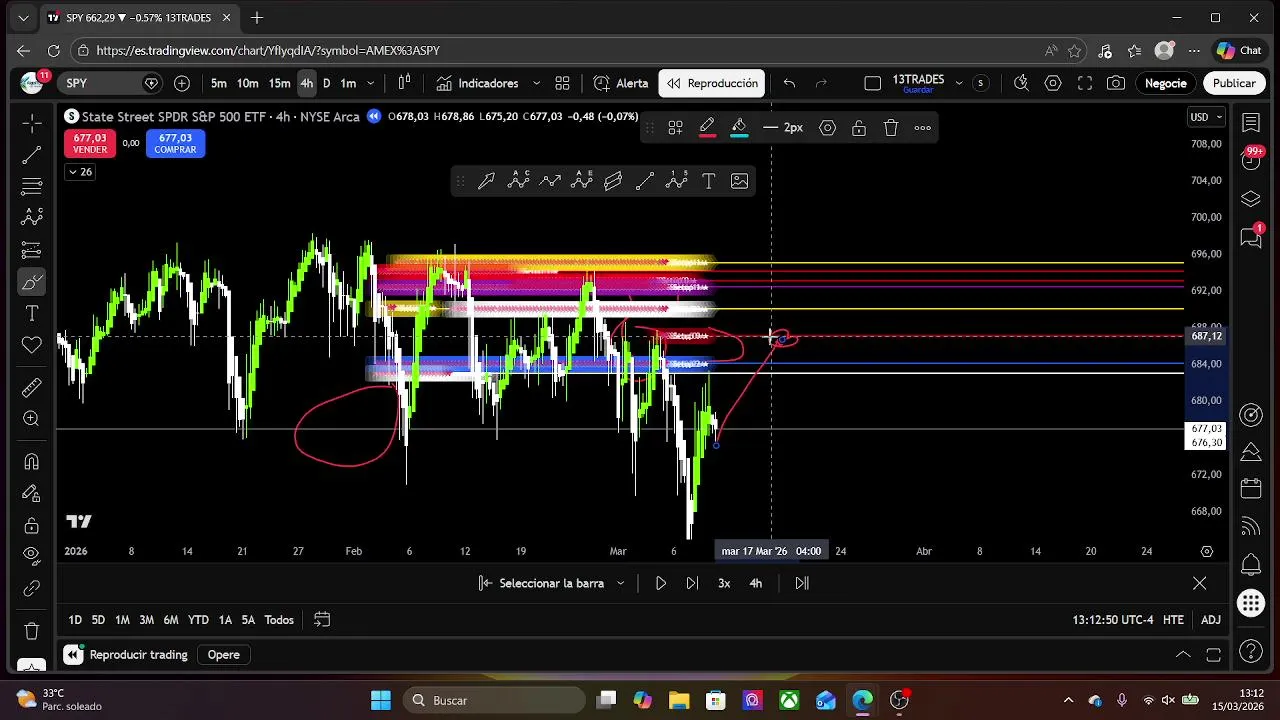The width and height of the screenshot is (1280, 720).
Task: Activate the zoom in tool
Action: [31, 419]
